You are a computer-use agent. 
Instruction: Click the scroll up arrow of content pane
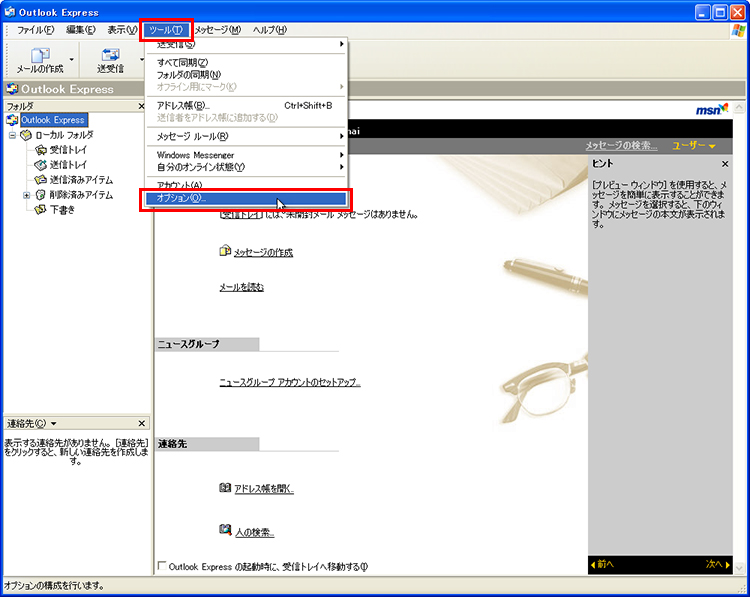tap(739, 108)
